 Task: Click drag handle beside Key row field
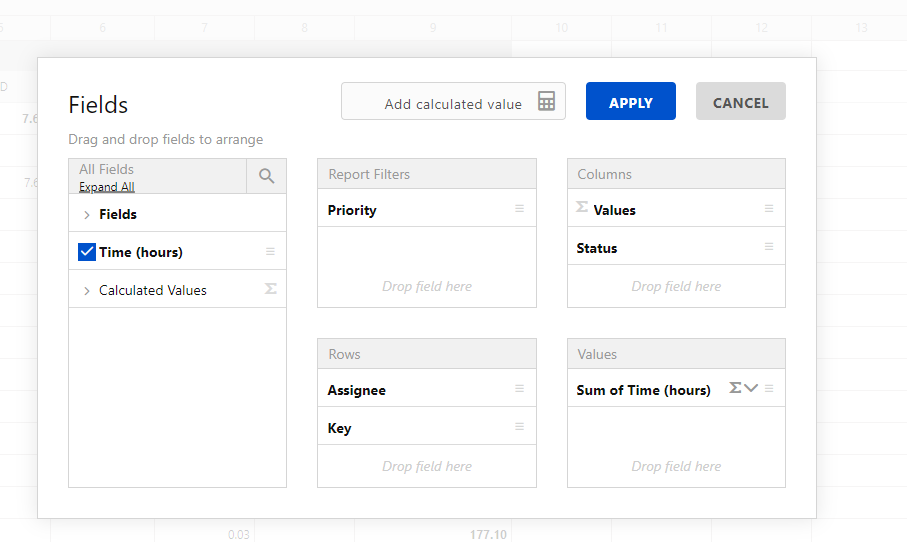pos(519,427)
